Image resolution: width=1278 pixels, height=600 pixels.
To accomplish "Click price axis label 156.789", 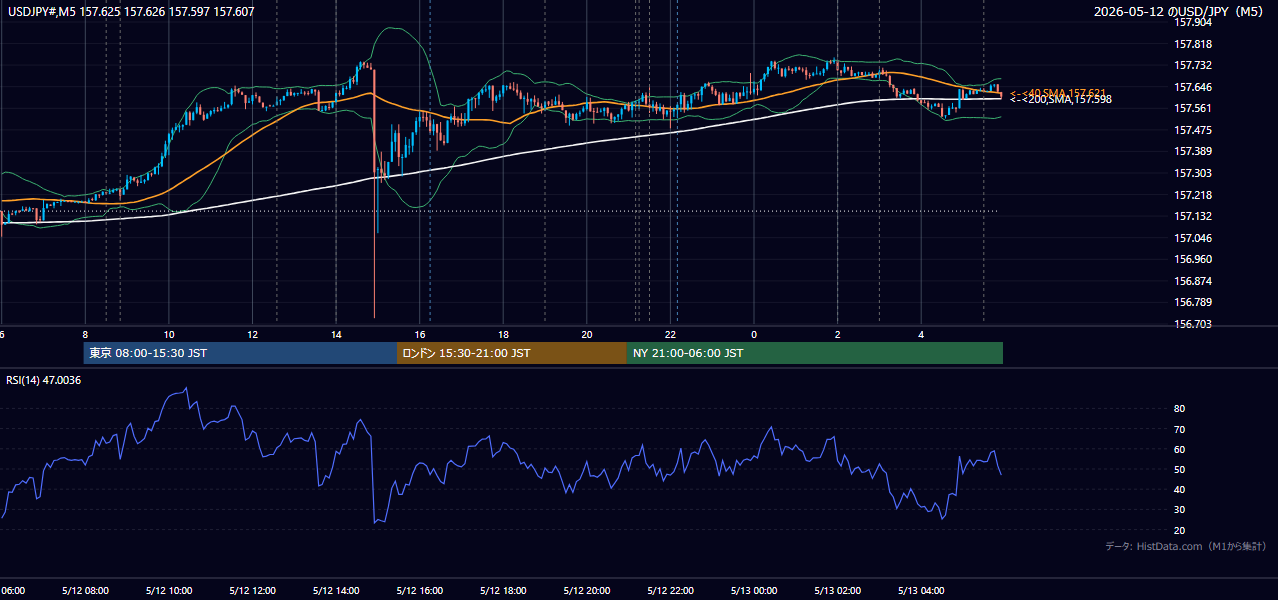I will 1193,302.
